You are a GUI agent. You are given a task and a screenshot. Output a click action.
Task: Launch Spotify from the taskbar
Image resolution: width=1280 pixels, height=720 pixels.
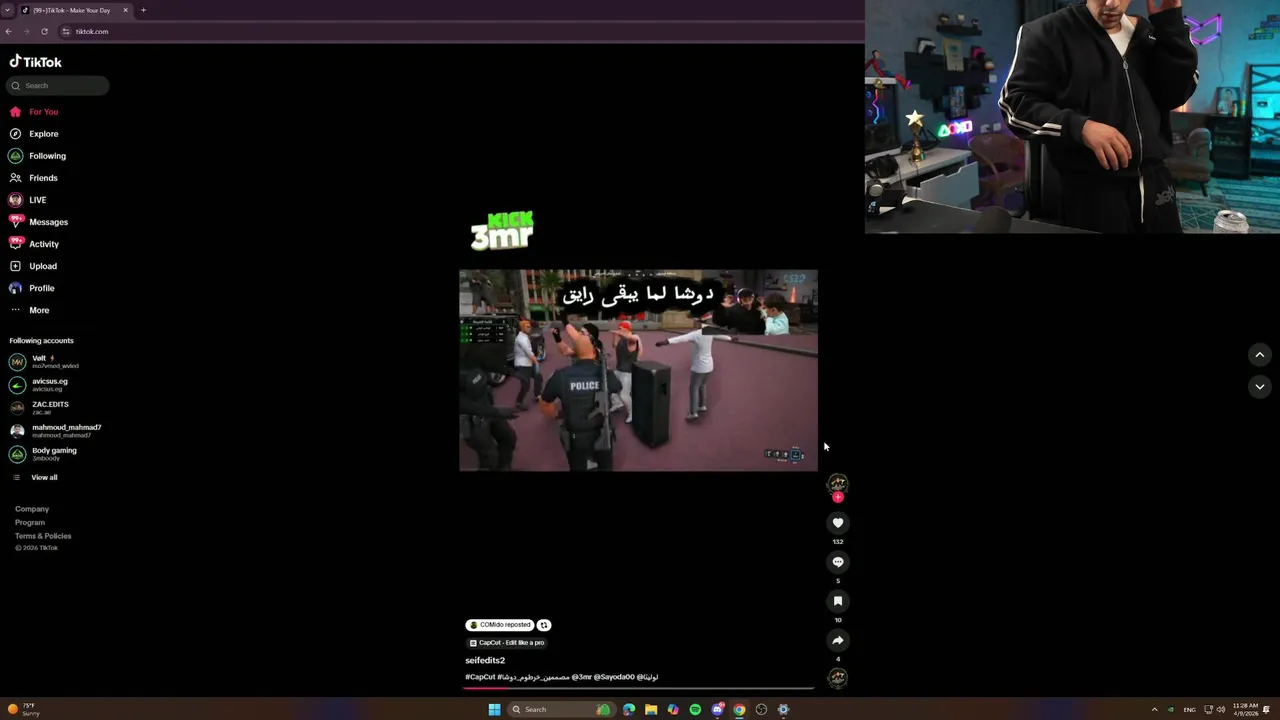point(695,710)
